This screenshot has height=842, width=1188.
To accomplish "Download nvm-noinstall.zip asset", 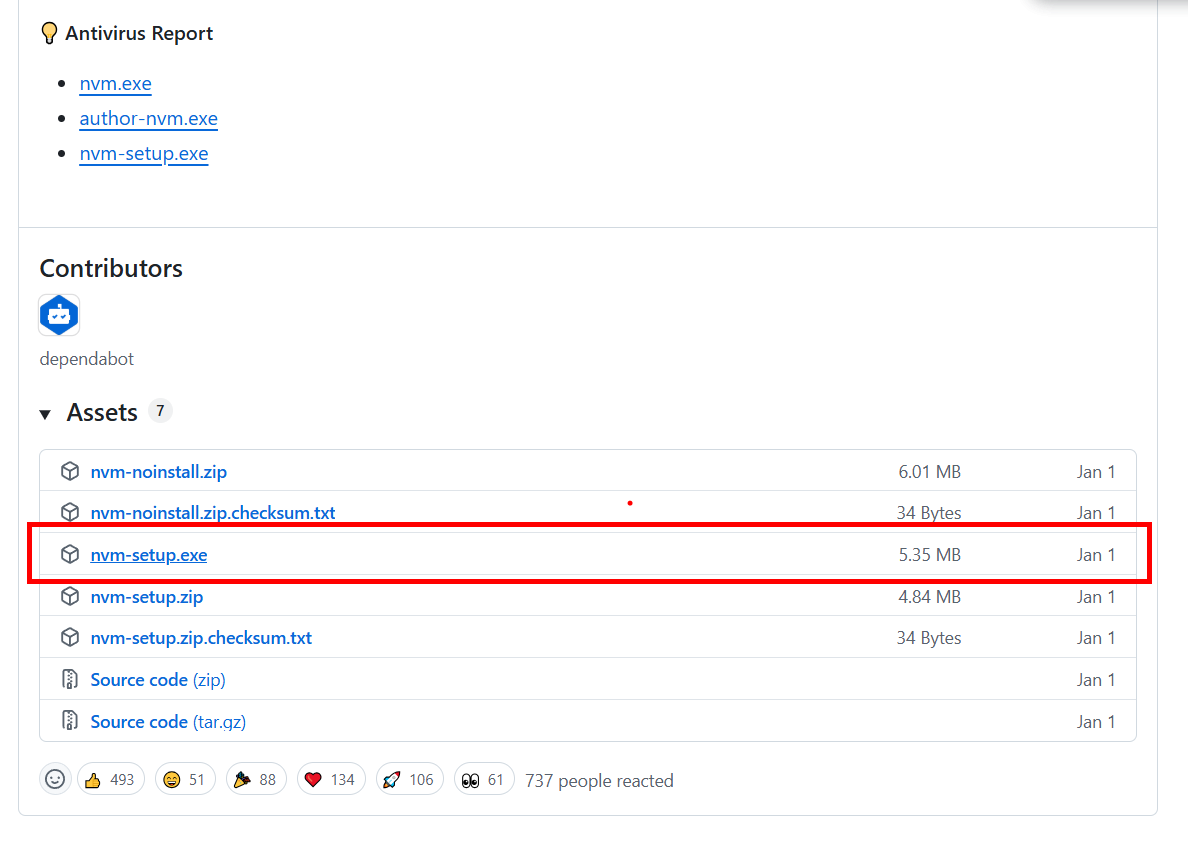I will pyautogui.click(x=159, y=472).
